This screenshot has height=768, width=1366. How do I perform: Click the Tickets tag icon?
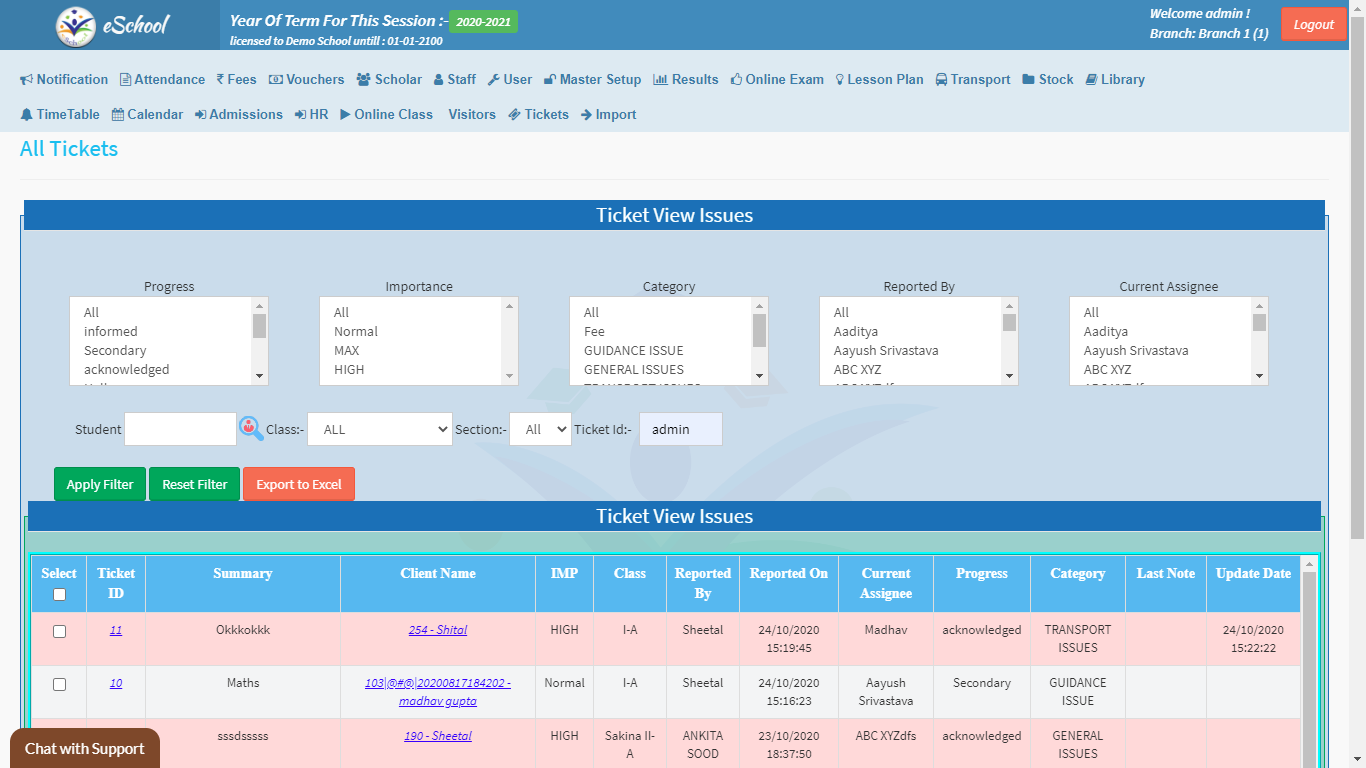pyautogui.click(x=514, y=115)
